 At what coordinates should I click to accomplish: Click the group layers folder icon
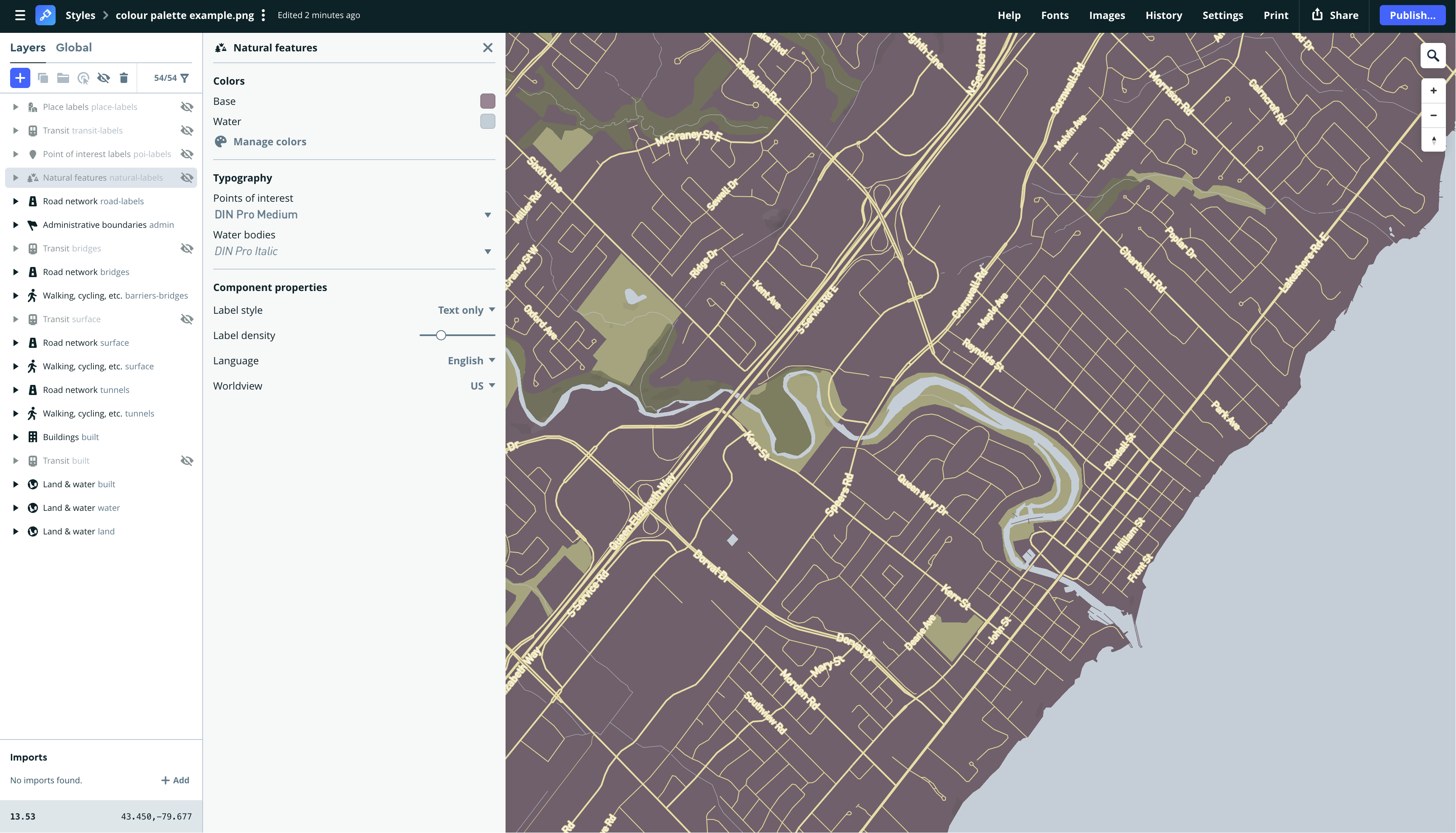[x=63, y=78]
